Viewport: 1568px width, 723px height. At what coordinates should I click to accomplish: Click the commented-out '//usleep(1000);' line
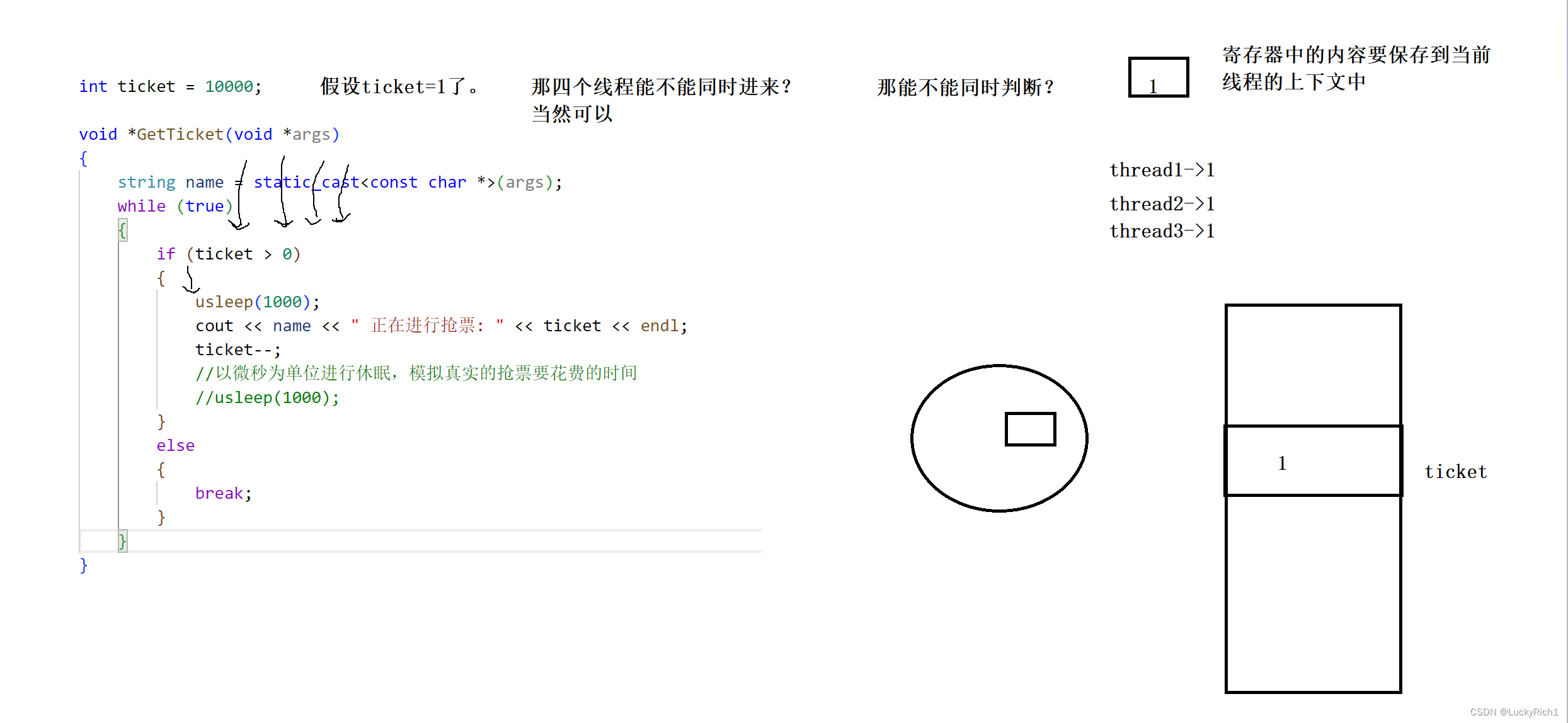coord(267,397)
